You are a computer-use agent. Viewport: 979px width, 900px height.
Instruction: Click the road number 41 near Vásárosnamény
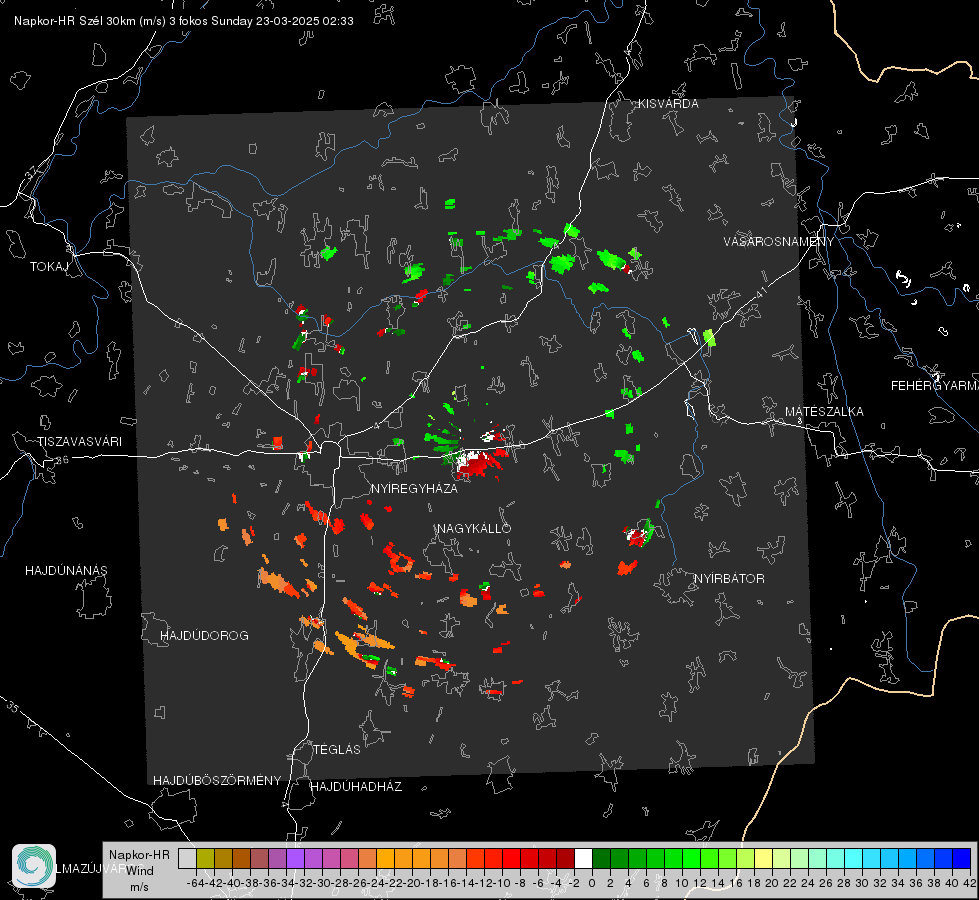(x=760, y=292)
